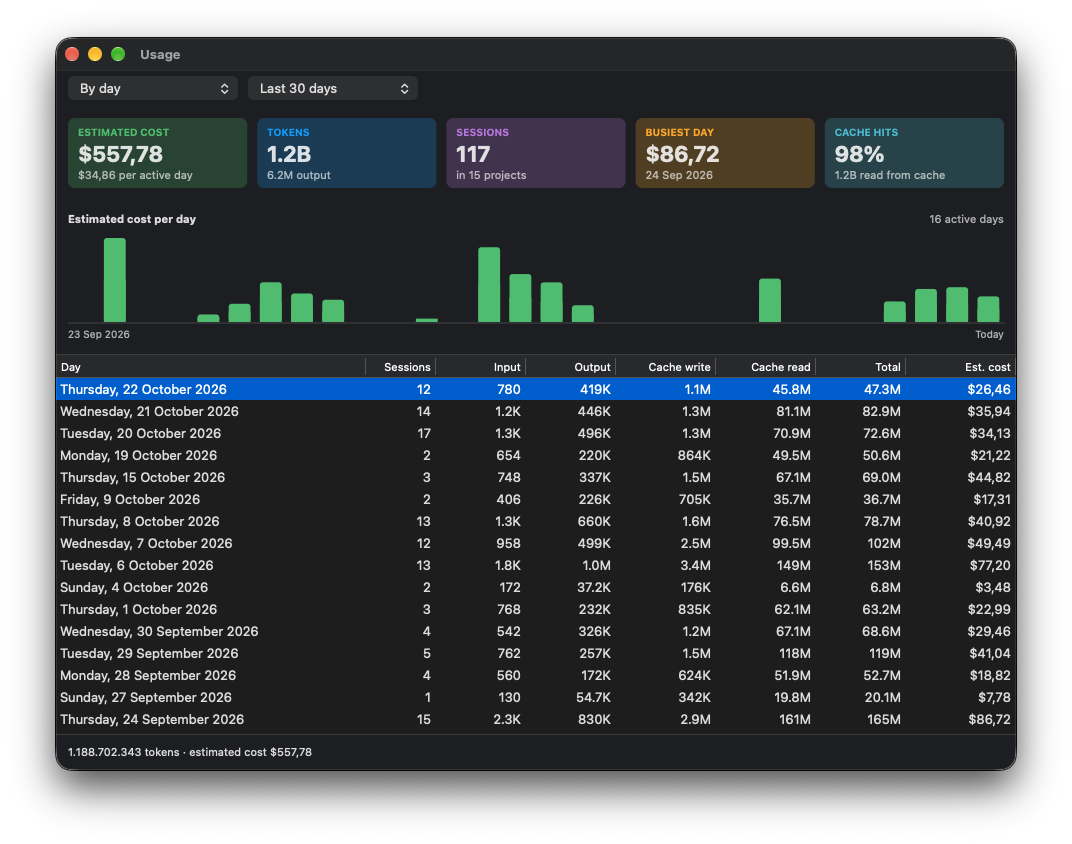Click the 2.3K input cell
1072x844 pixels.
click(x=507, y=720)
